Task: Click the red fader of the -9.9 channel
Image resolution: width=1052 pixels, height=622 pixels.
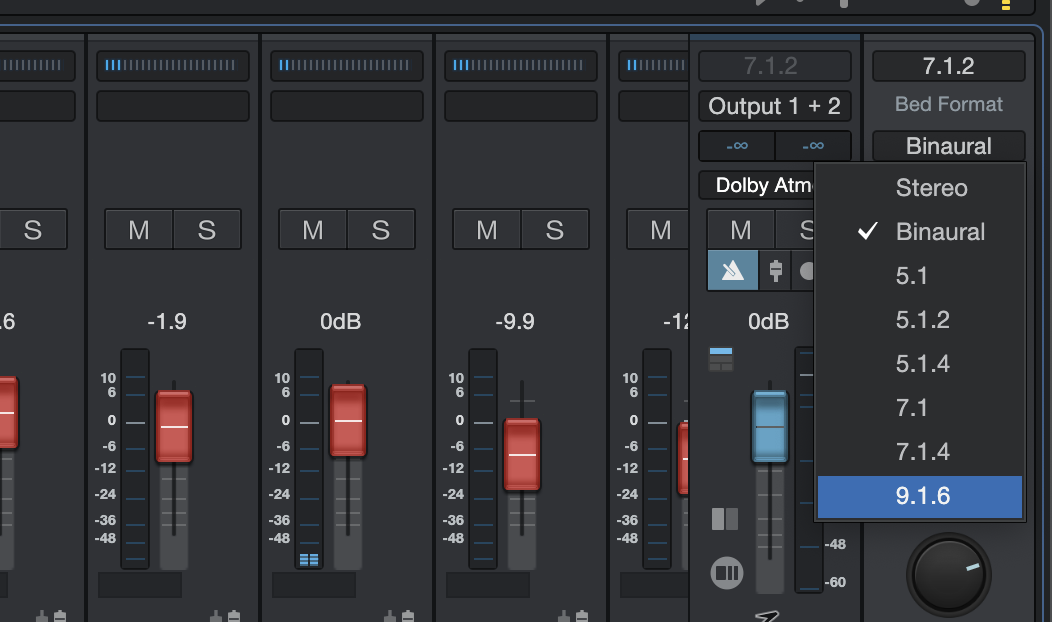Action: pyautogui.click(x=521, y=454)
